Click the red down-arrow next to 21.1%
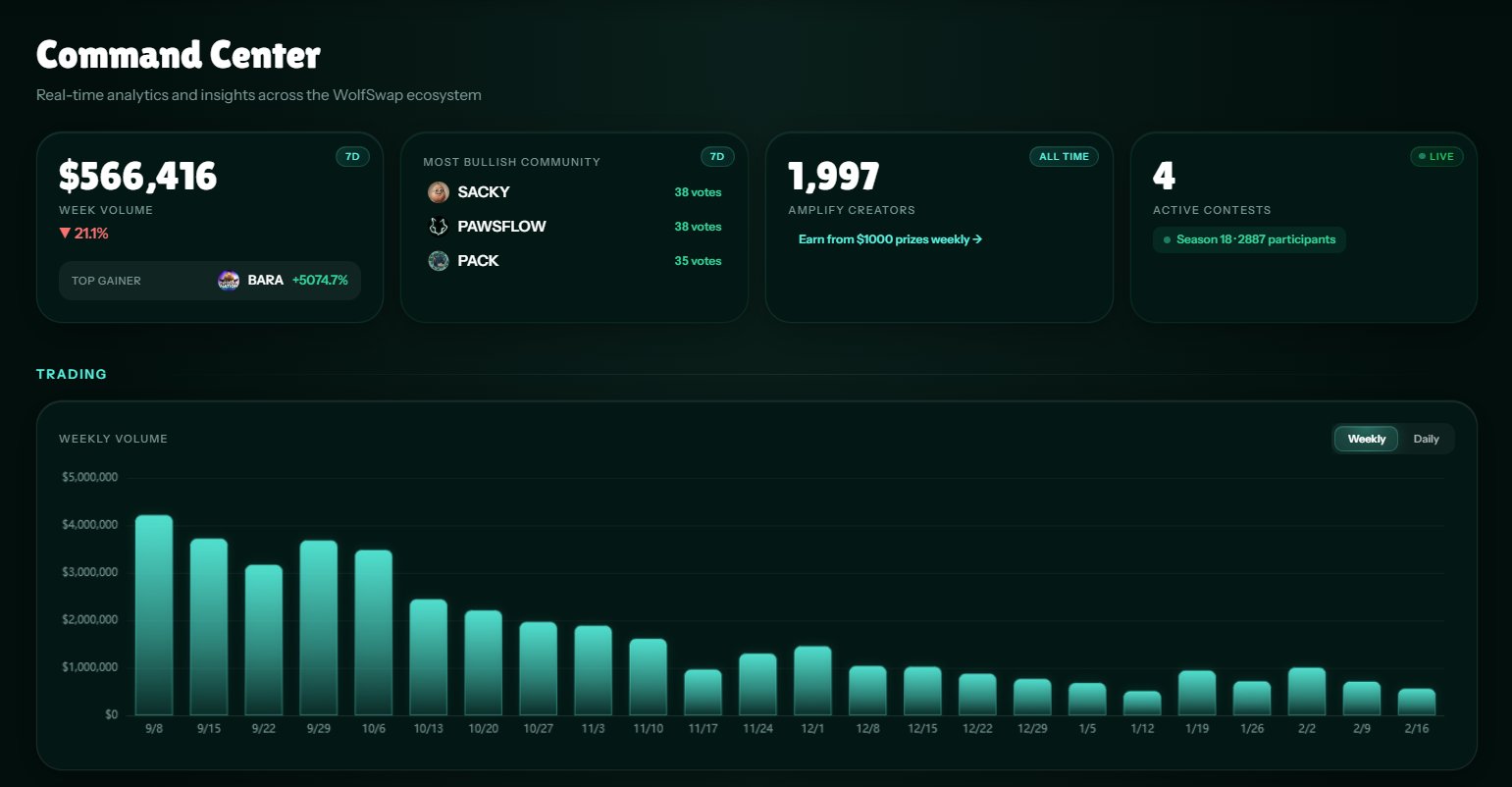1512x787 pixels. 65,234
